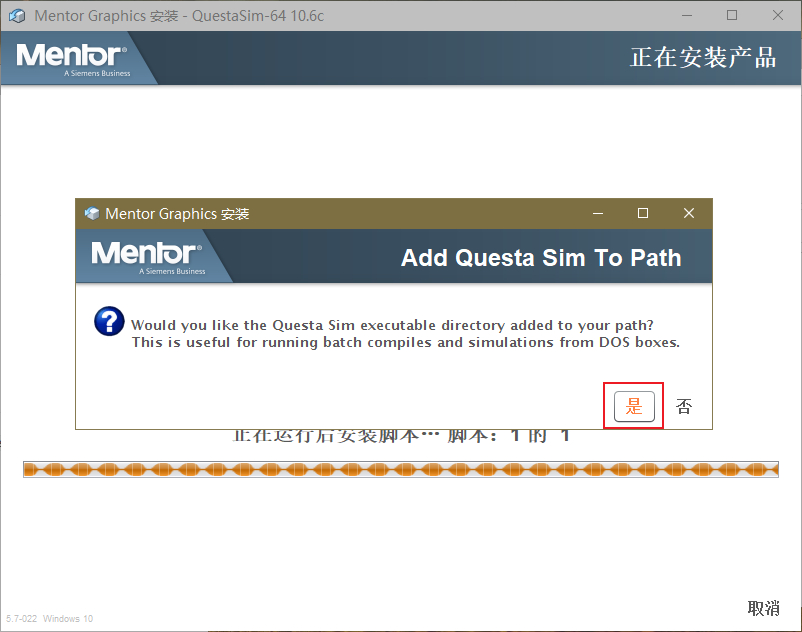802x632 pixels.
Task: Close the Add Questa Sim To Path dialog
Action: [x=689, y=213]
